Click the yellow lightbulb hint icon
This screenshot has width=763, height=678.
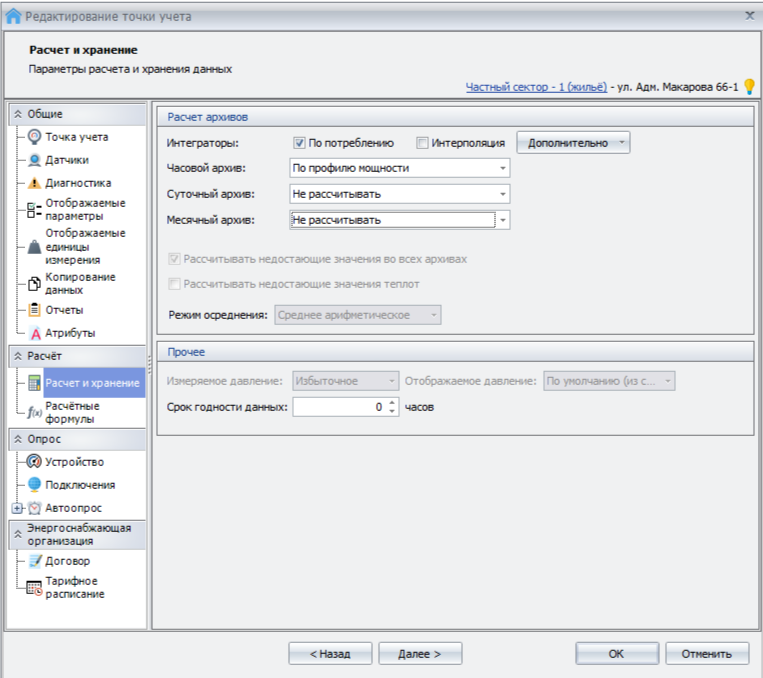[x=749, y=87]
